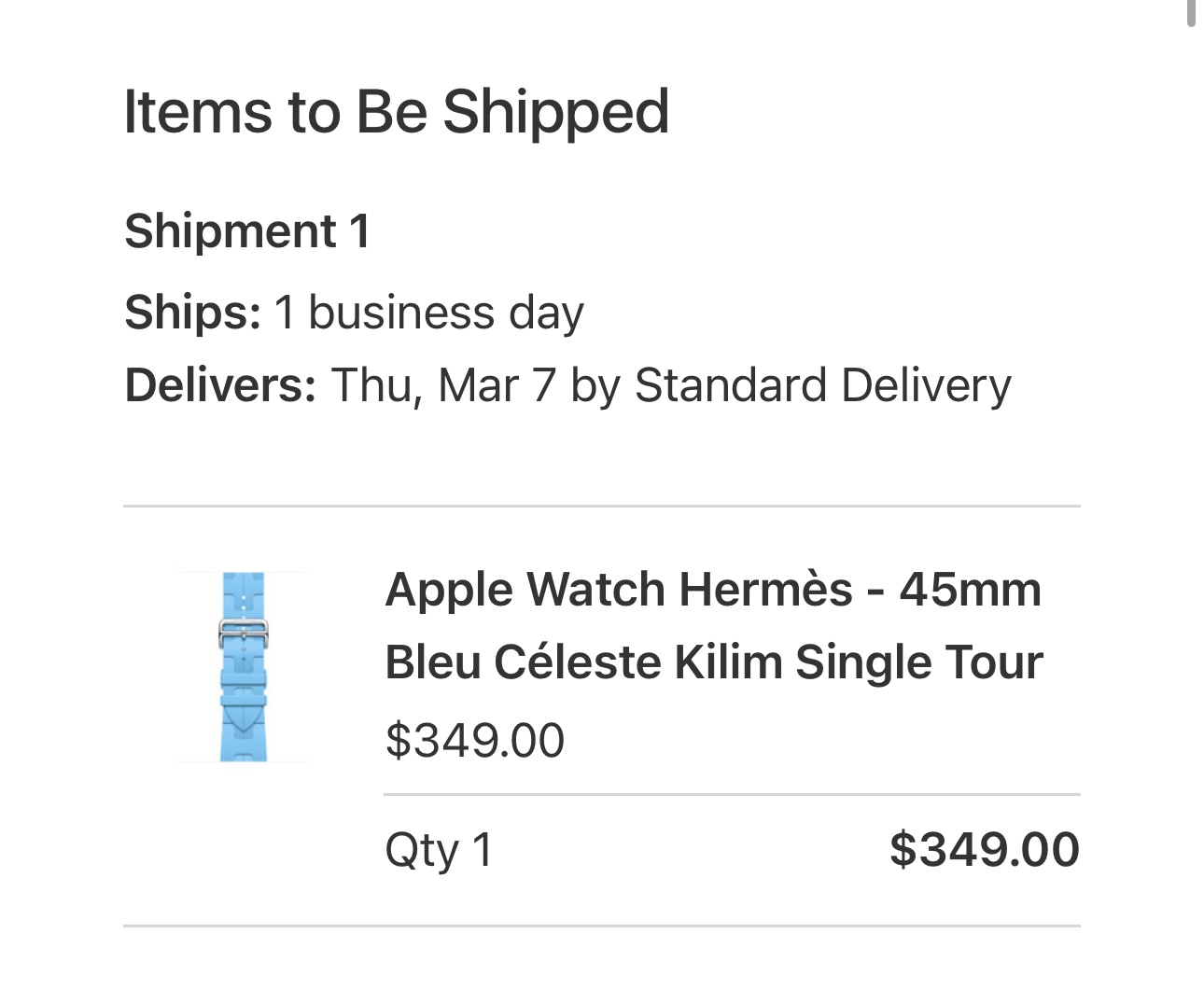Viewport: 1204px width, 989px height.
Task: Click the 1 business day text
Action: 428,312
